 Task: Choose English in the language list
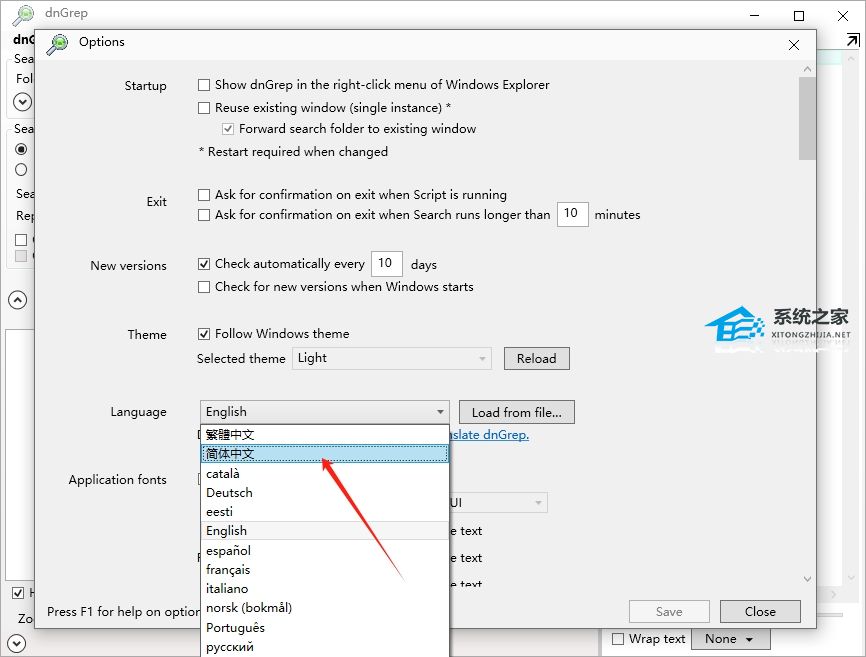[x=324, y=531]
